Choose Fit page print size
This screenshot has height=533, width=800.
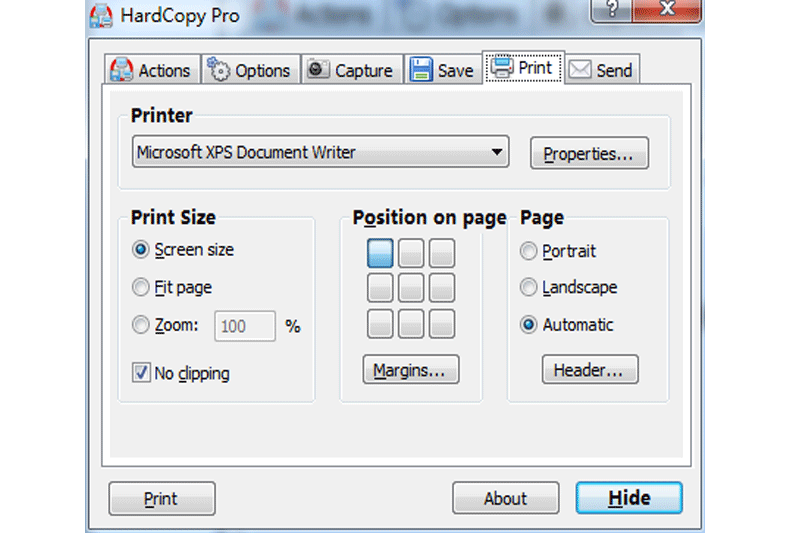coord(172,287)
